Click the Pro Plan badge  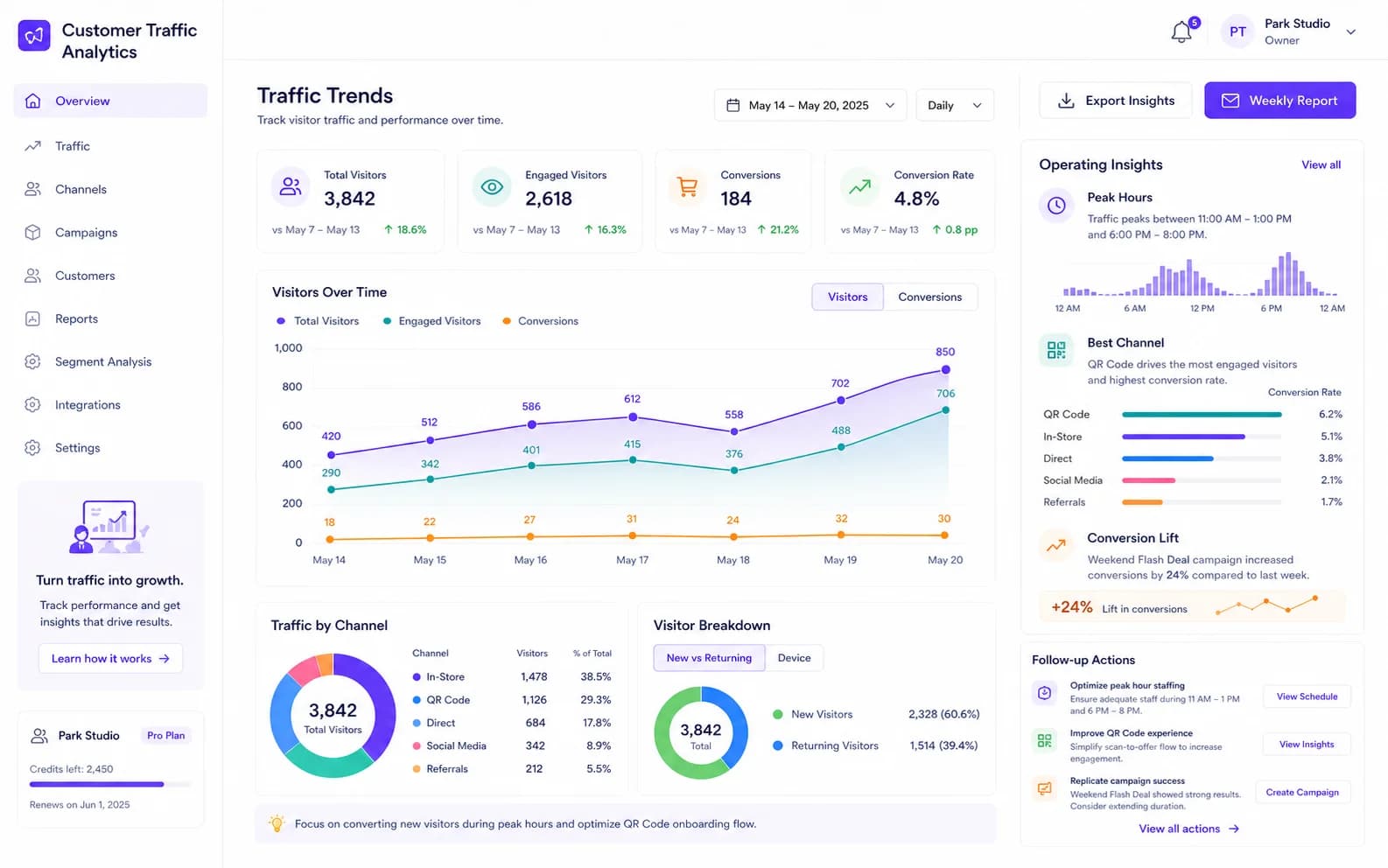point(165,736)
